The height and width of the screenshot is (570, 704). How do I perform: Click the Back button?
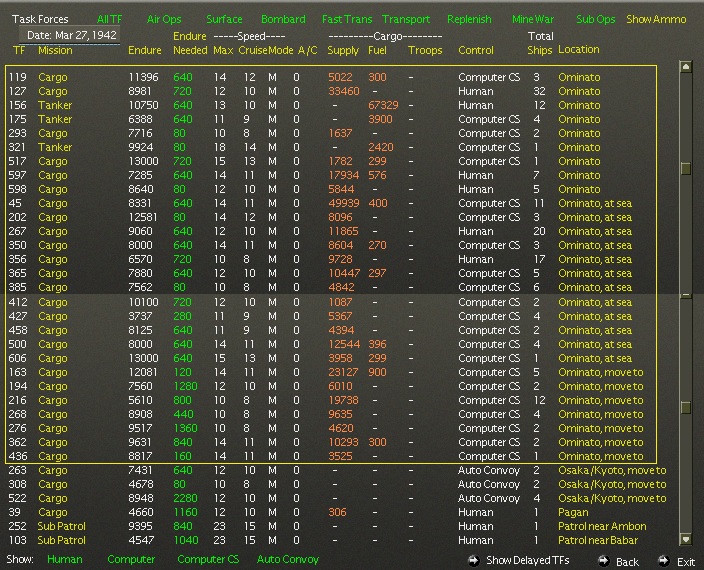[627, 562]
